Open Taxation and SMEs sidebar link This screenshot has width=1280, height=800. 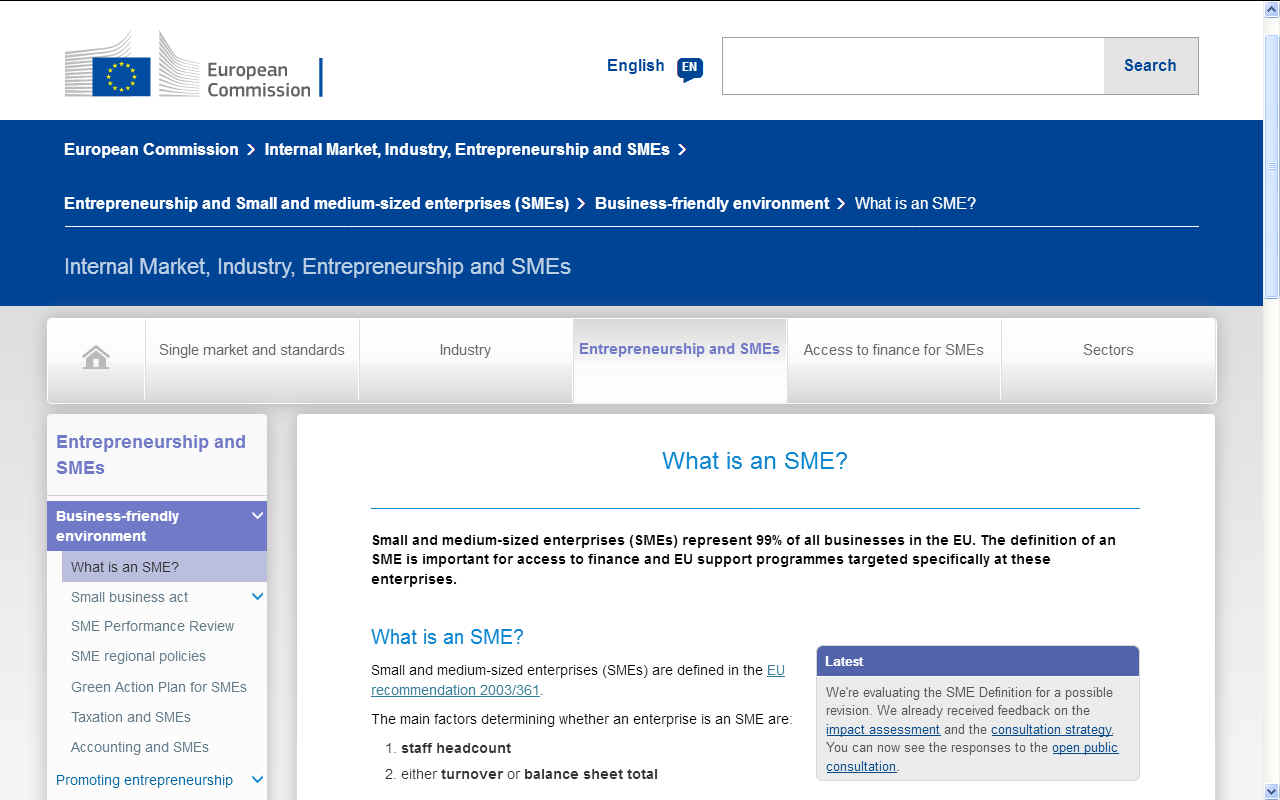[131, 717]
